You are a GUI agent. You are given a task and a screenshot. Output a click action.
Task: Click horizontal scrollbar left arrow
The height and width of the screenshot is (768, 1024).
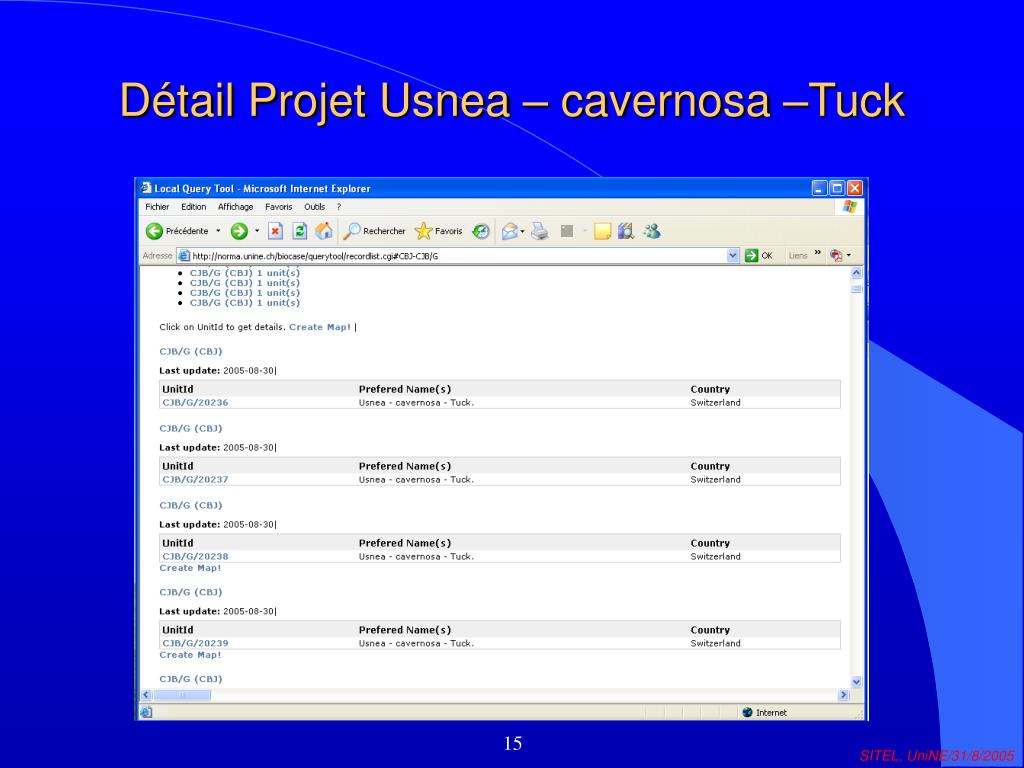pos(146,696)
